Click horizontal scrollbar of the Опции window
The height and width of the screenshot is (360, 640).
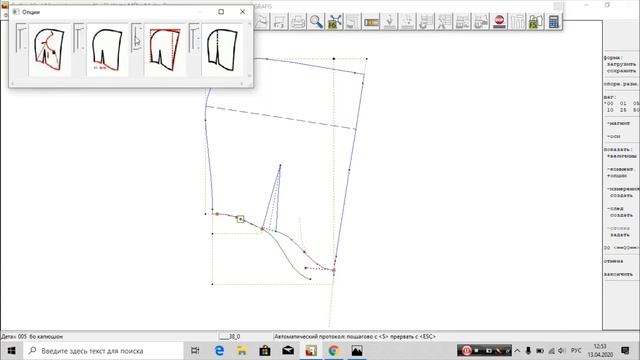point(127,84)
